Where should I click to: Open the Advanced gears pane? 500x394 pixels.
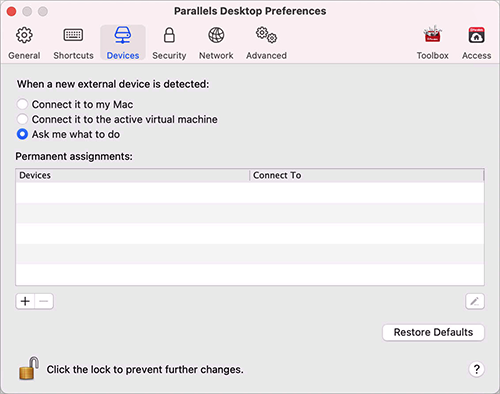(266, 43)
